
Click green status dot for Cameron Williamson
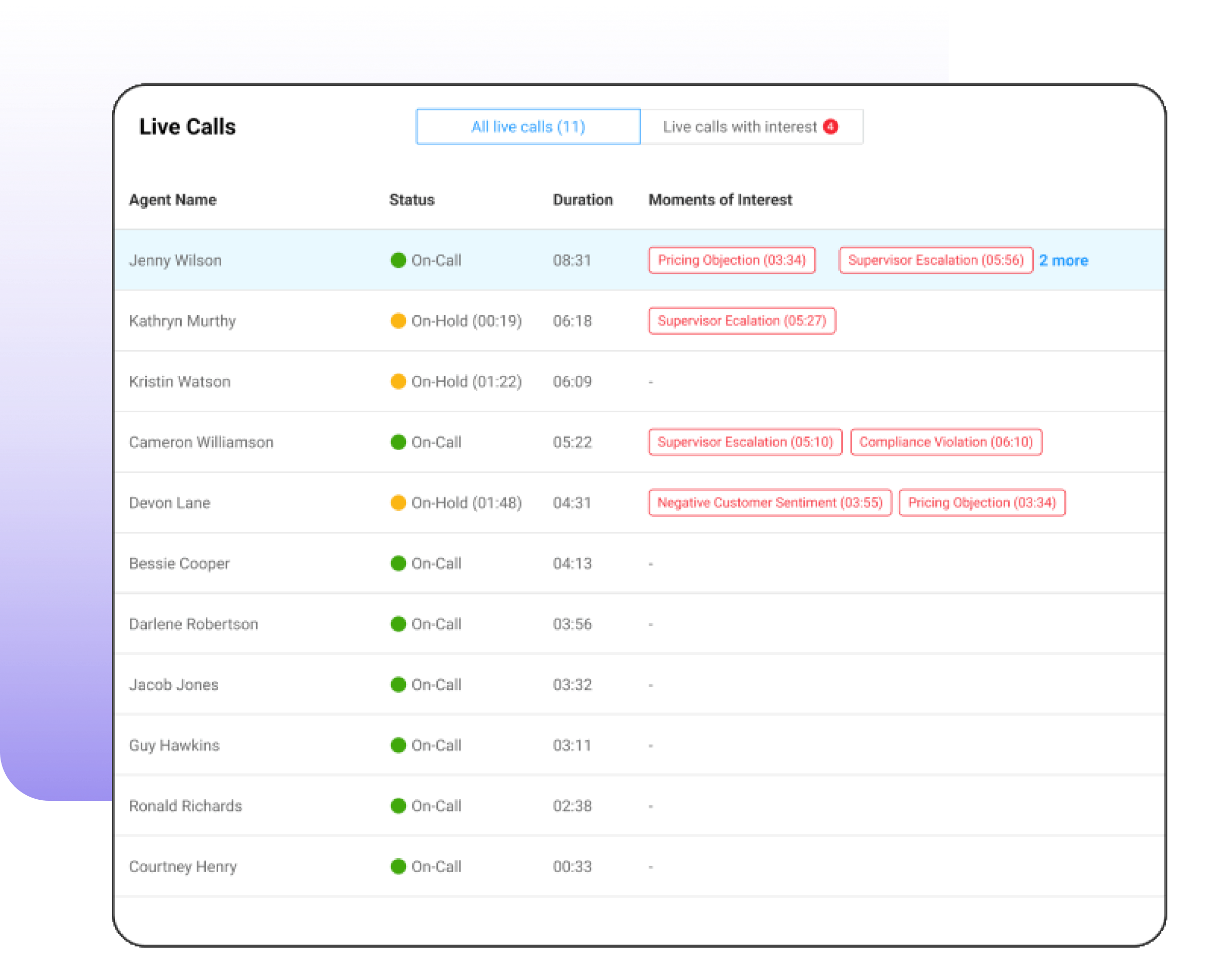[x=398, y=442]
